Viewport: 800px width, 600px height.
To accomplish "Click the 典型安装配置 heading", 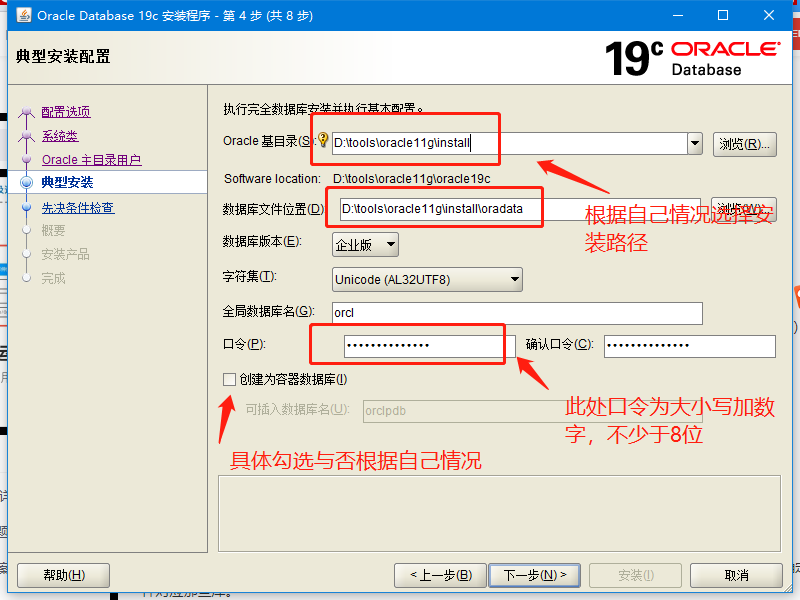I will pos(63,56).
